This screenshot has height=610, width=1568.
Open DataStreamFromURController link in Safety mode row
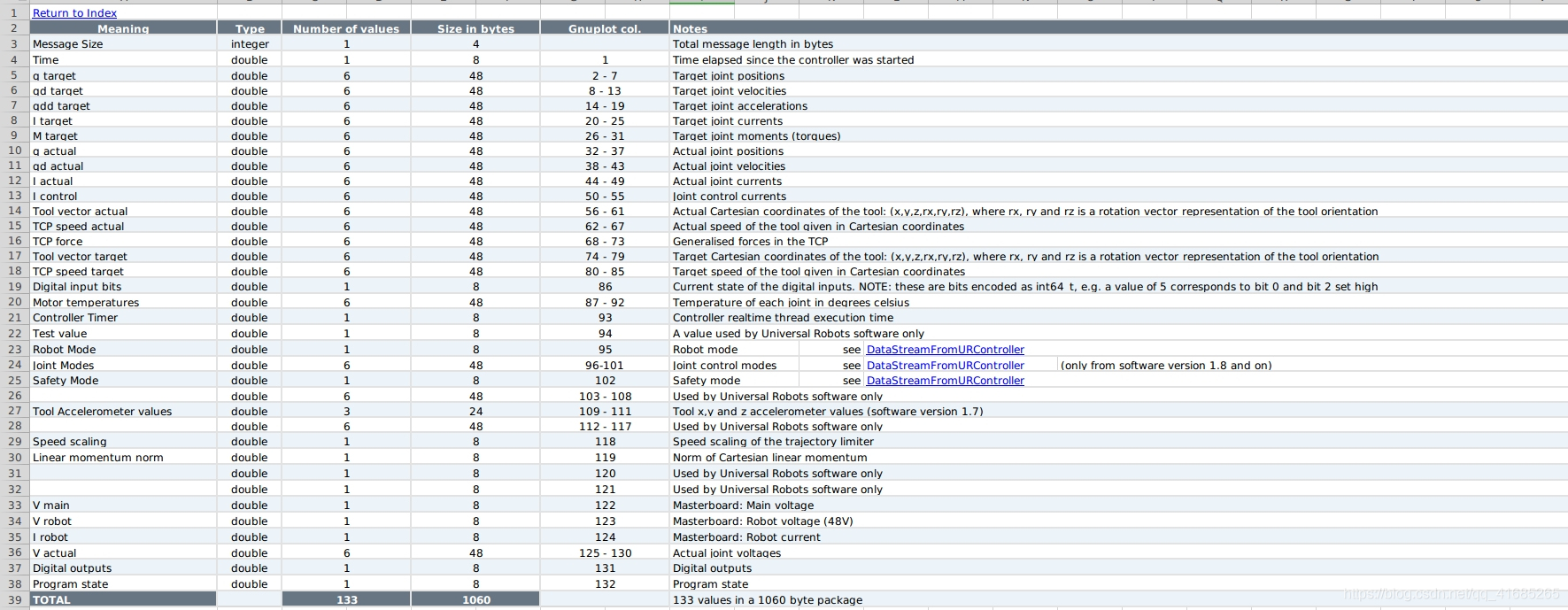click(945, 381)
